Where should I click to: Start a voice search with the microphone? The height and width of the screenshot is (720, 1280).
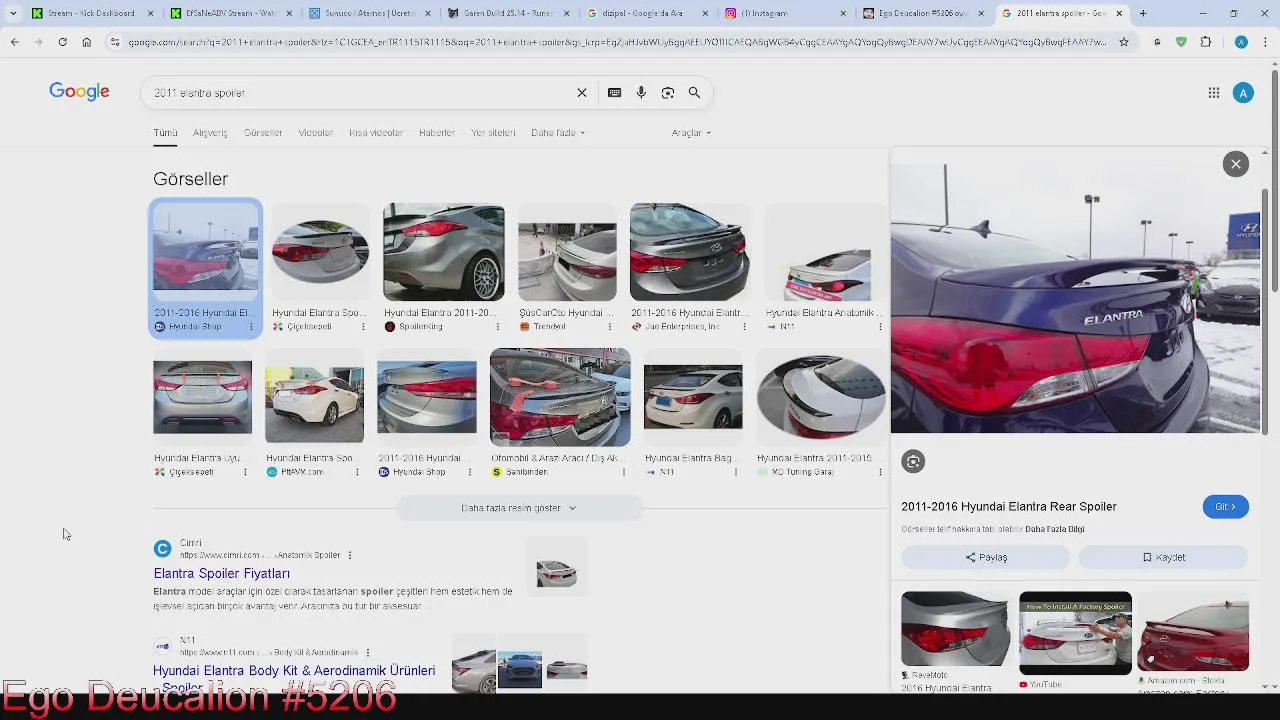point(641,93)
